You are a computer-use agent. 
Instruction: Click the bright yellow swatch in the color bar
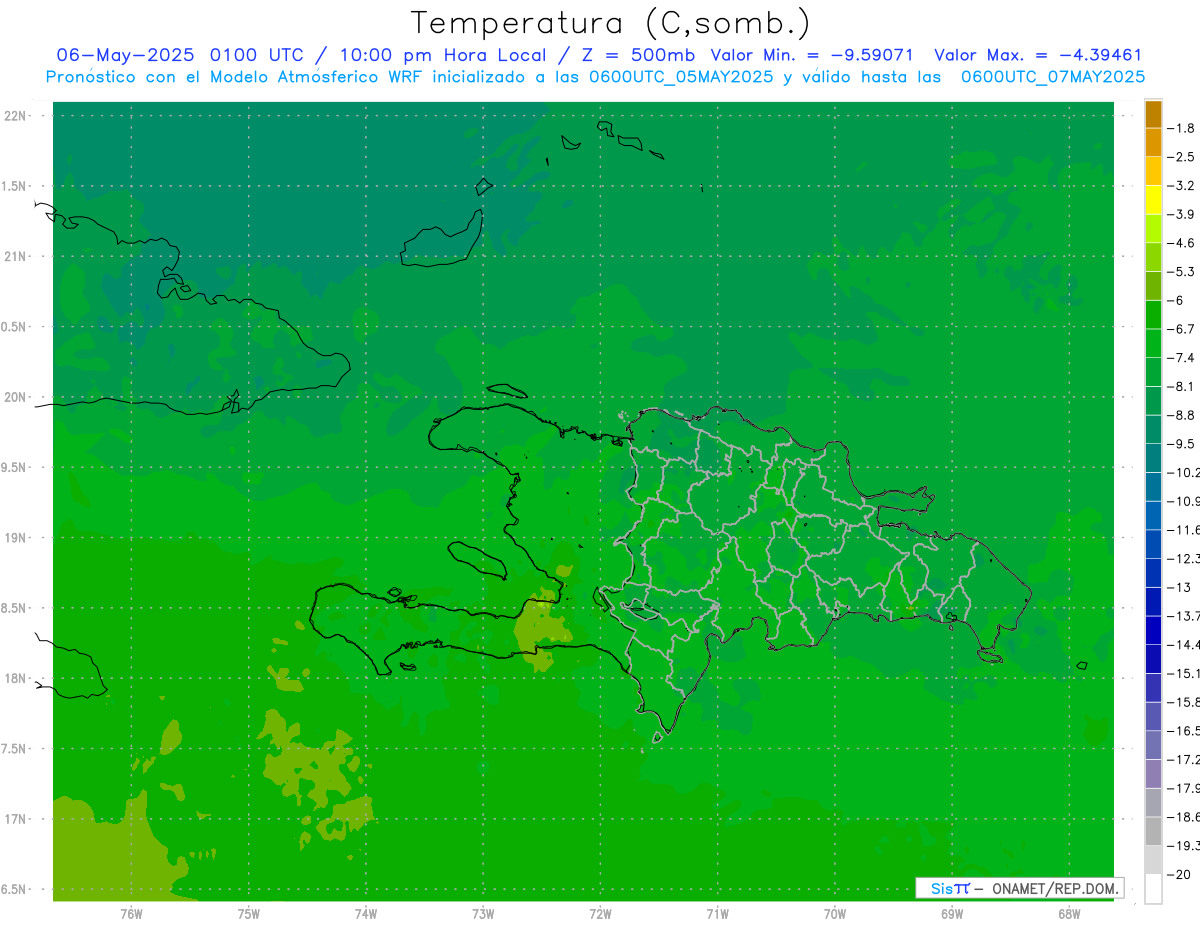[1153, 200]
